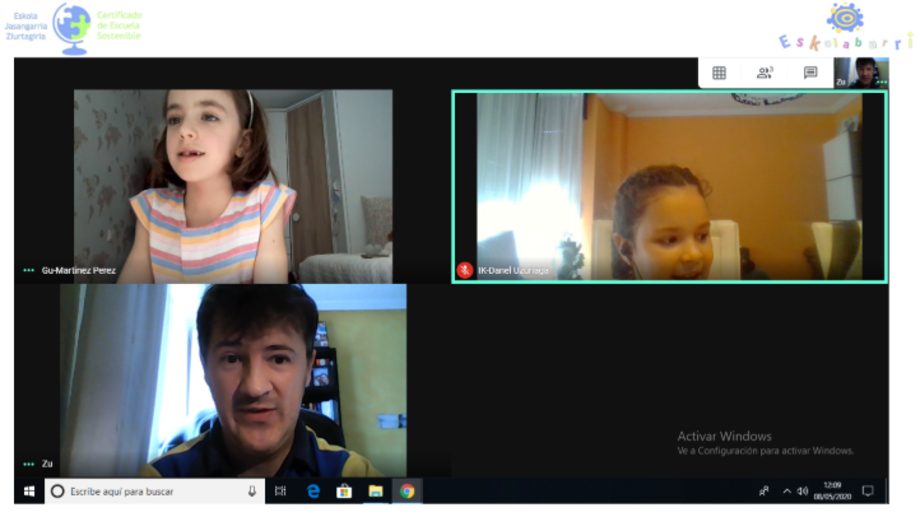The height and width of the screenshot is (517, 920).
Task: Open options dots on bottom Zu tile
Action: click(x=29, y=464)
